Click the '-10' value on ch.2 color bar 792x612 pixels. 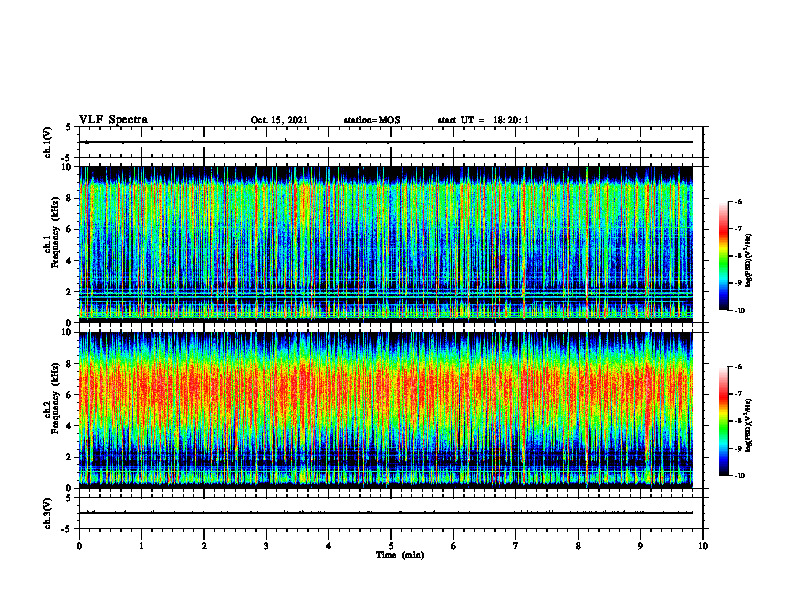tap(739, 475)
